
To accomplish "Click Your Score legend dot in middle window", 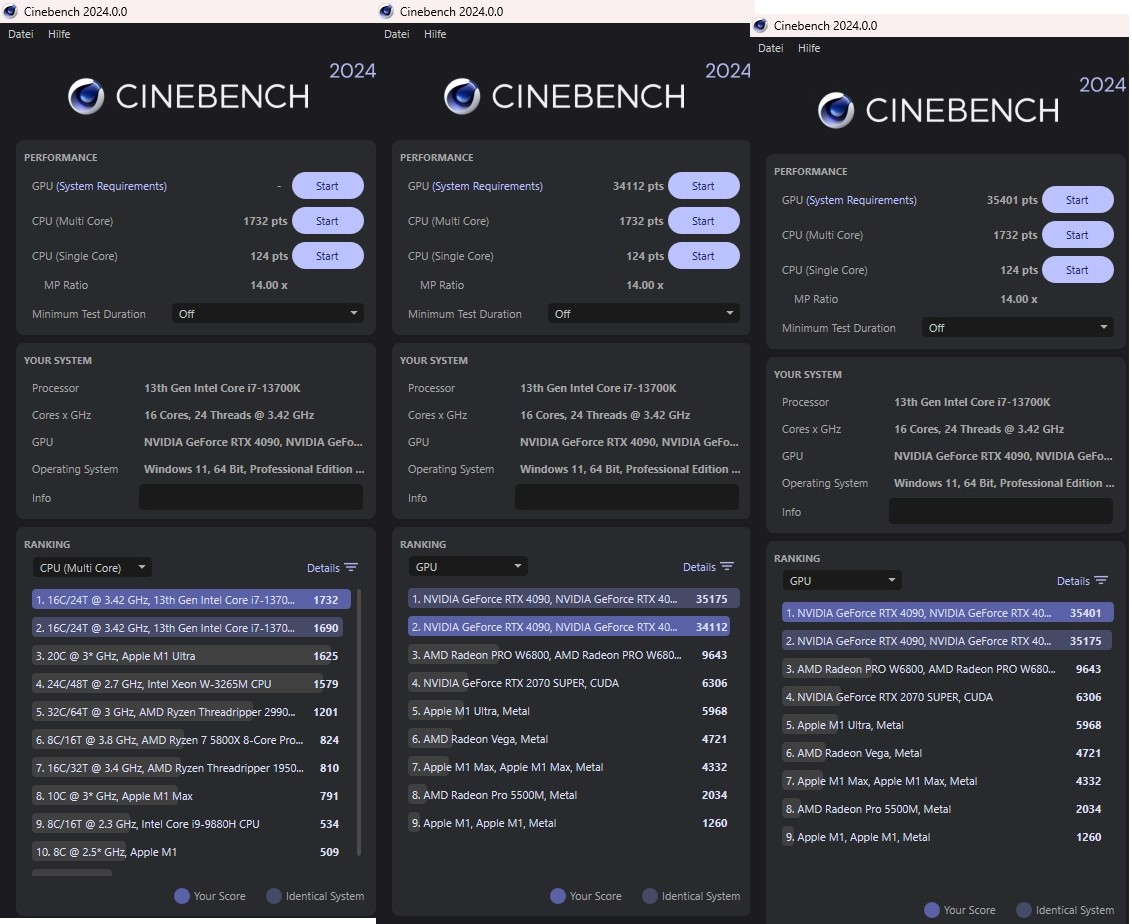I will (x=558, y=896).
